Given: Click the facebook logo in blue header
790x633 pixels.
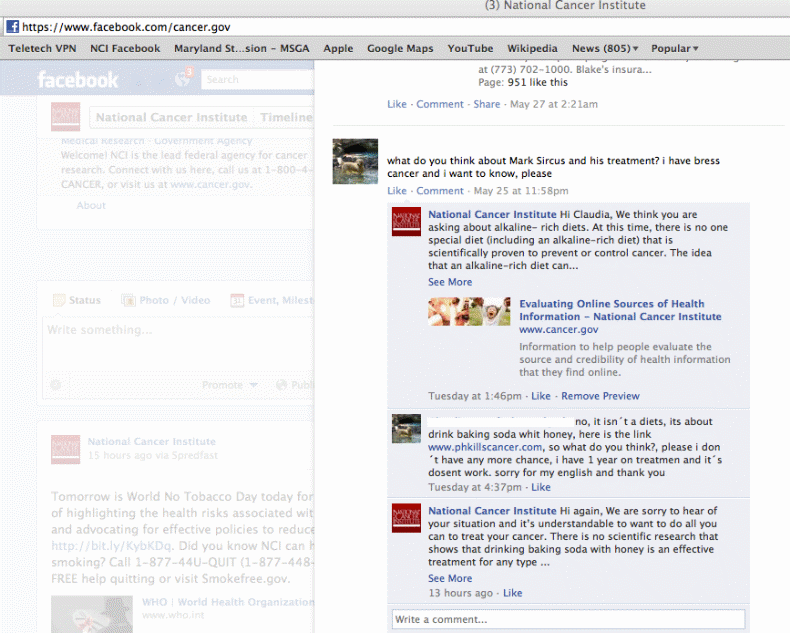Looking at the screenshot, I should (78, 80).
